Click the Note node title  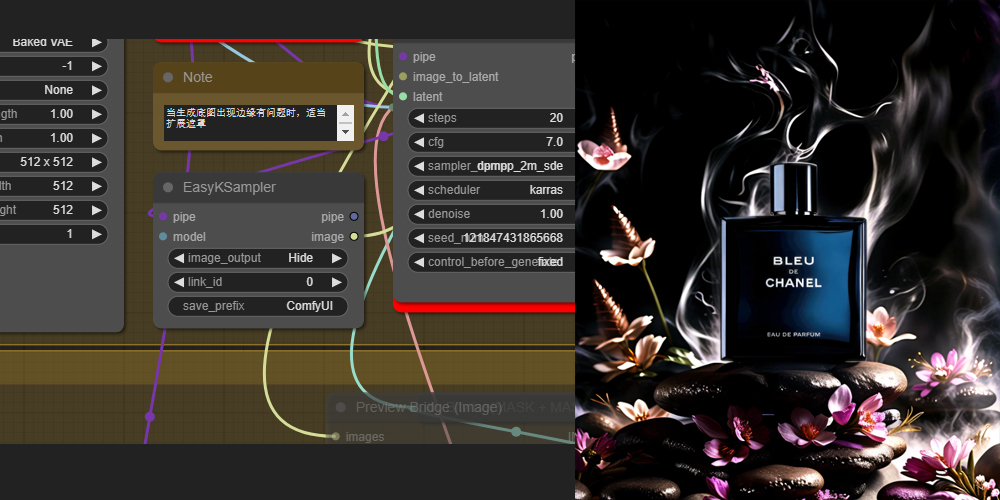(198, 77)
